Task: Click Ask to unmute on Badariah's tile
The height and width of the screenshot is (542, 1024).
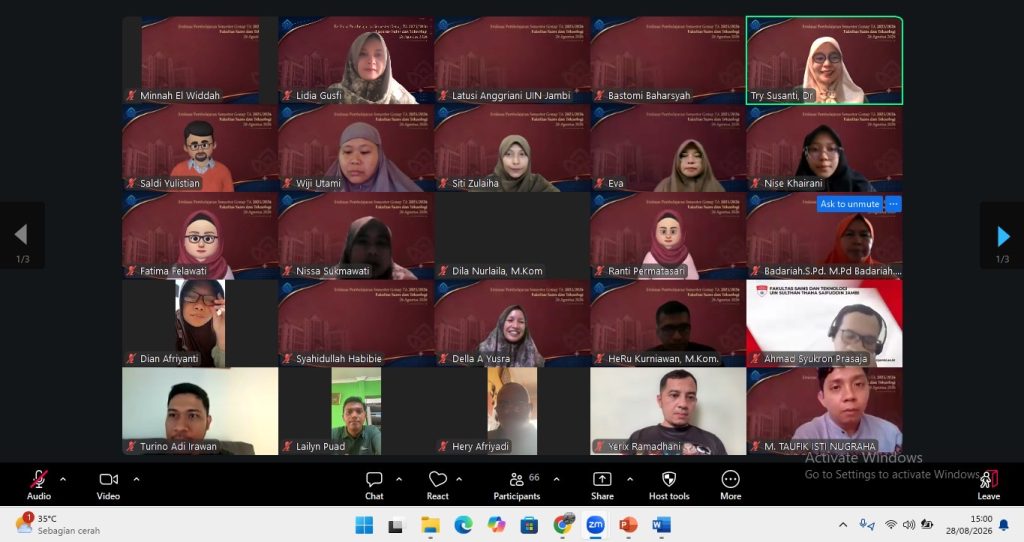Action: point(850,204)
